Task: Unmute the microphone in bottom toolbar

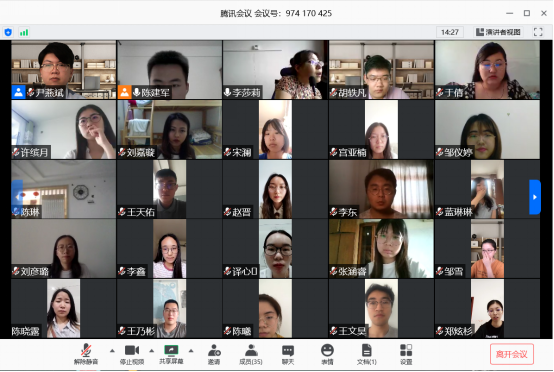Action: pos(86,354)
